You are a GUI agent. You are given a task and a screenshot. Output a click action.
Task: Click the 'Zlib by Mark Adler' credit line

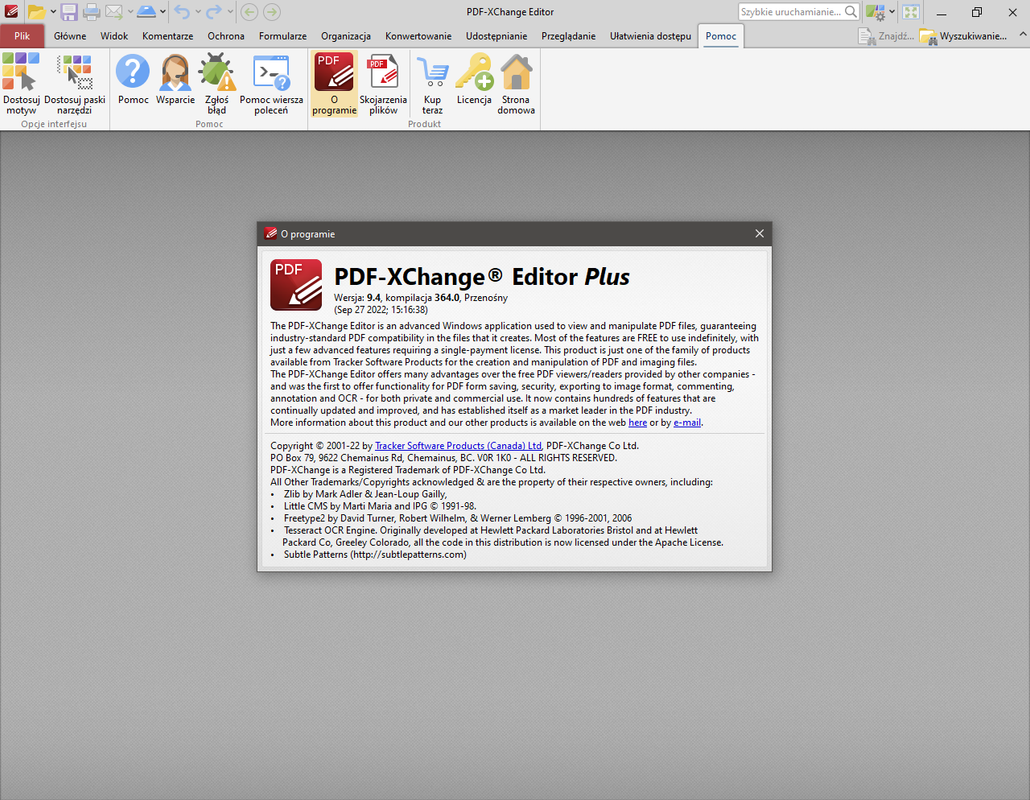pyautogui.click(x=365, y=494)
